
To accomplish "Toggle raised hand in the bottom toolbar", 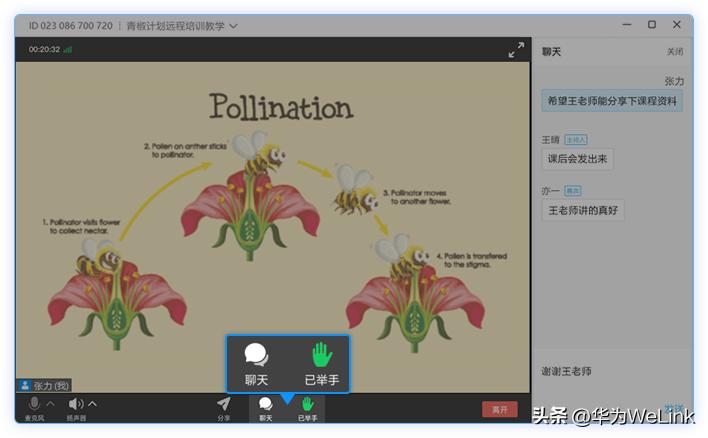I will coord(307,408).
